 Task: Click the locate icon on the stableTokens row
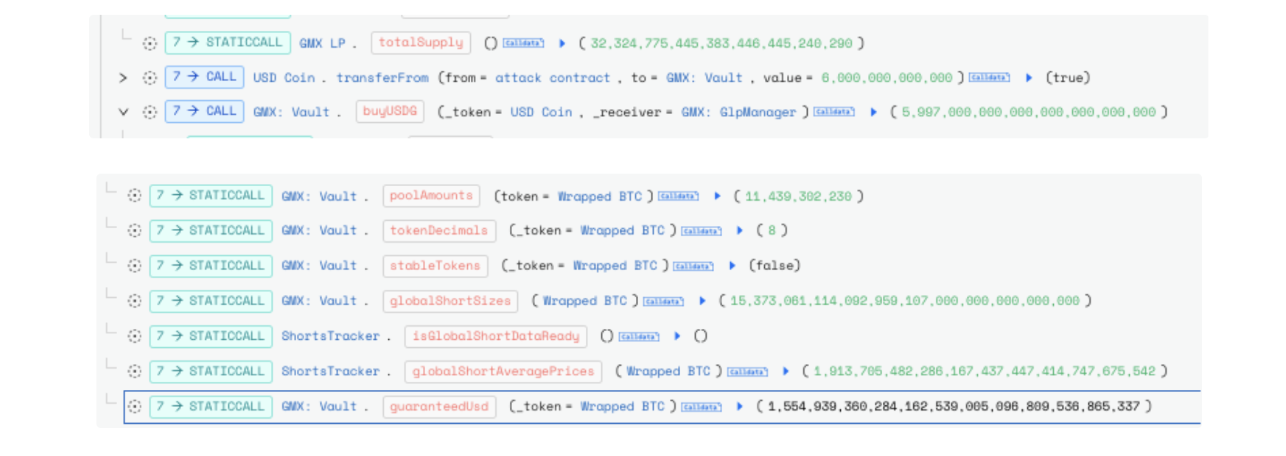[134, 266]
